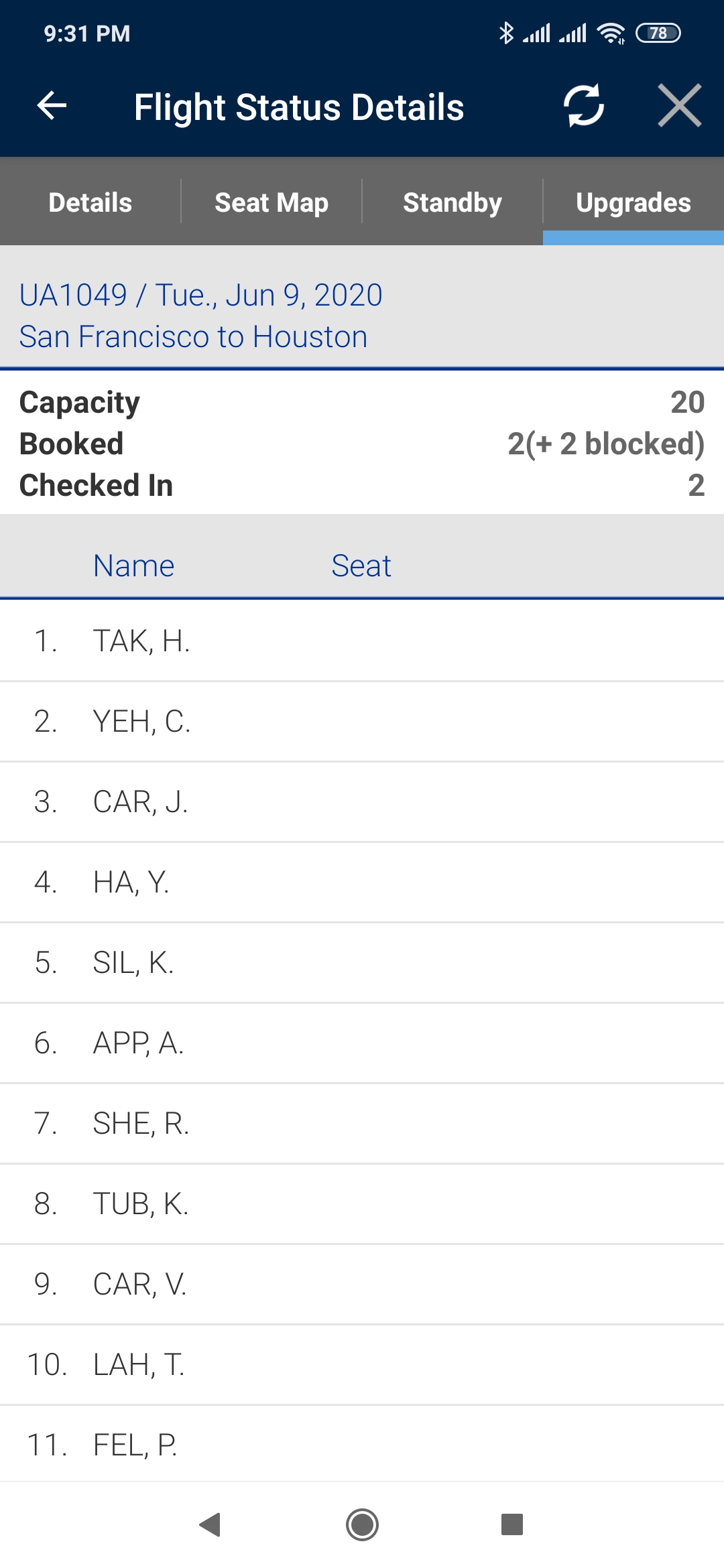
Task: Tap the Wi-Fi status icon
Action: click(x=611, y=33)
